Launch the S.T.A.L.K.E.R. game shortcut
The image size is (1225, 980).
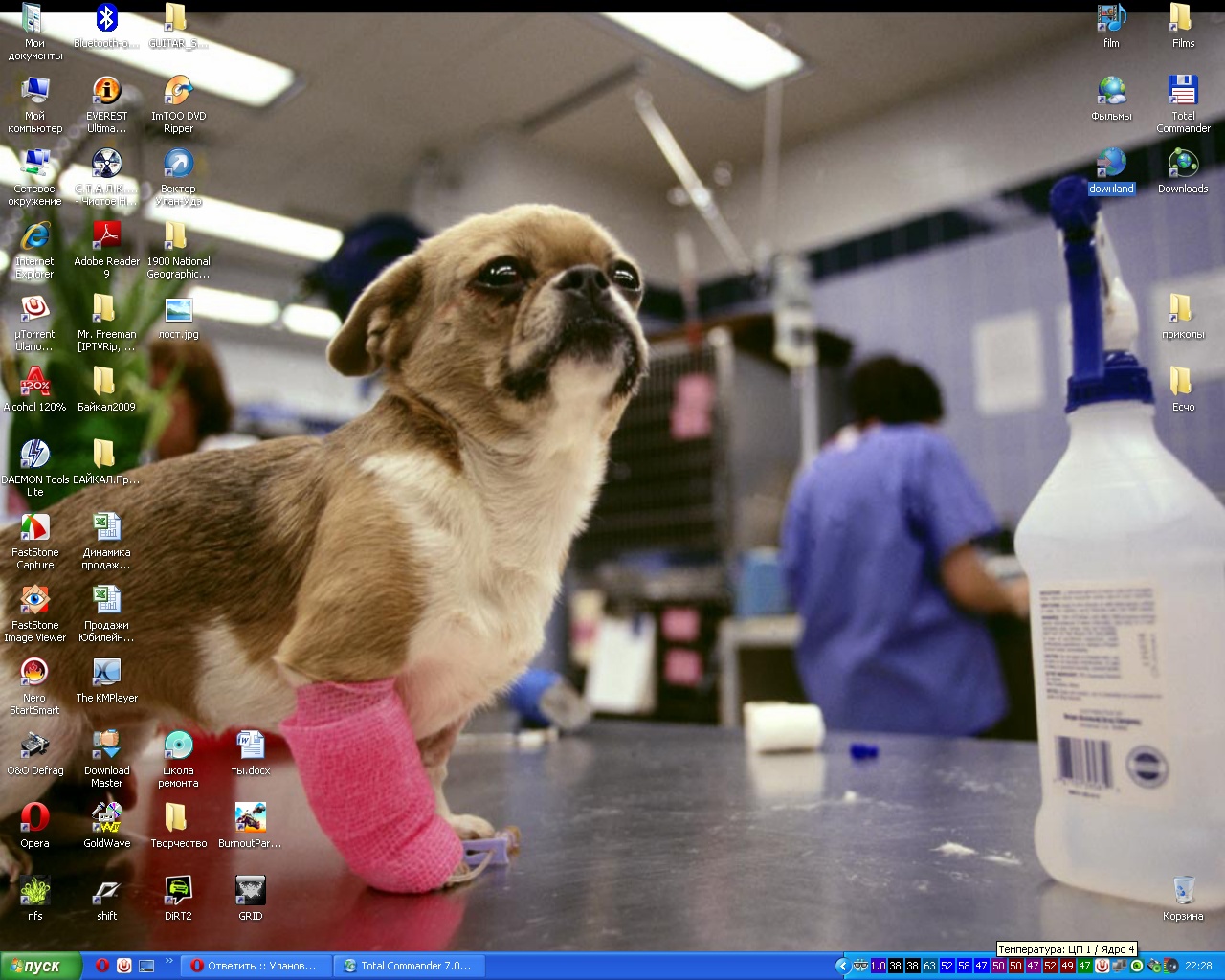pos(106,177)
